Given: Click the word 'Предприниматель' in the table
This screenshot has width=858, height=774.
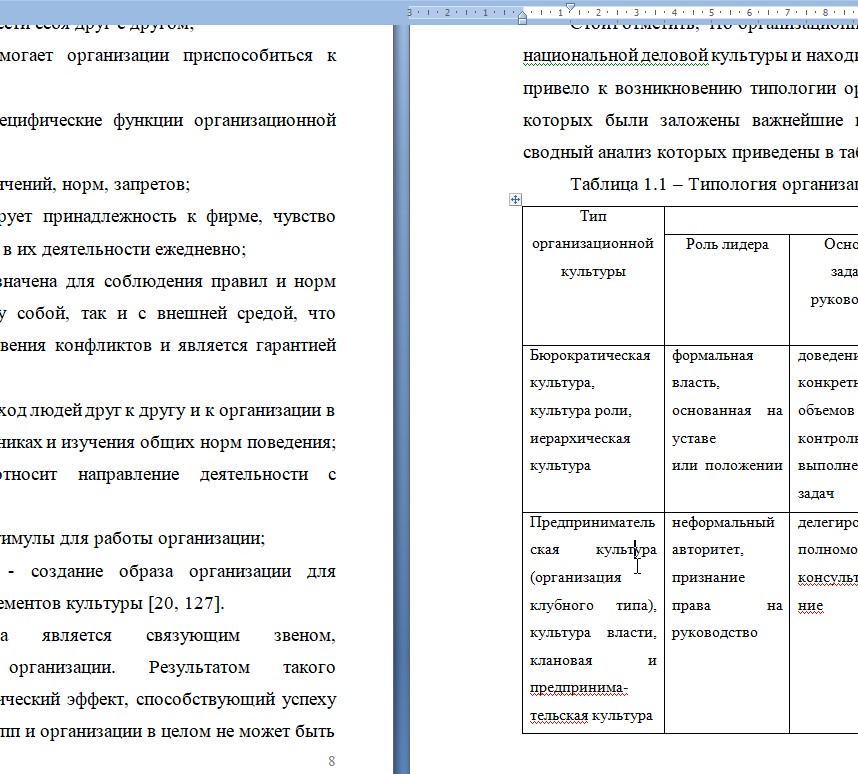Looking at the screenshot, I should coord(592,522).
